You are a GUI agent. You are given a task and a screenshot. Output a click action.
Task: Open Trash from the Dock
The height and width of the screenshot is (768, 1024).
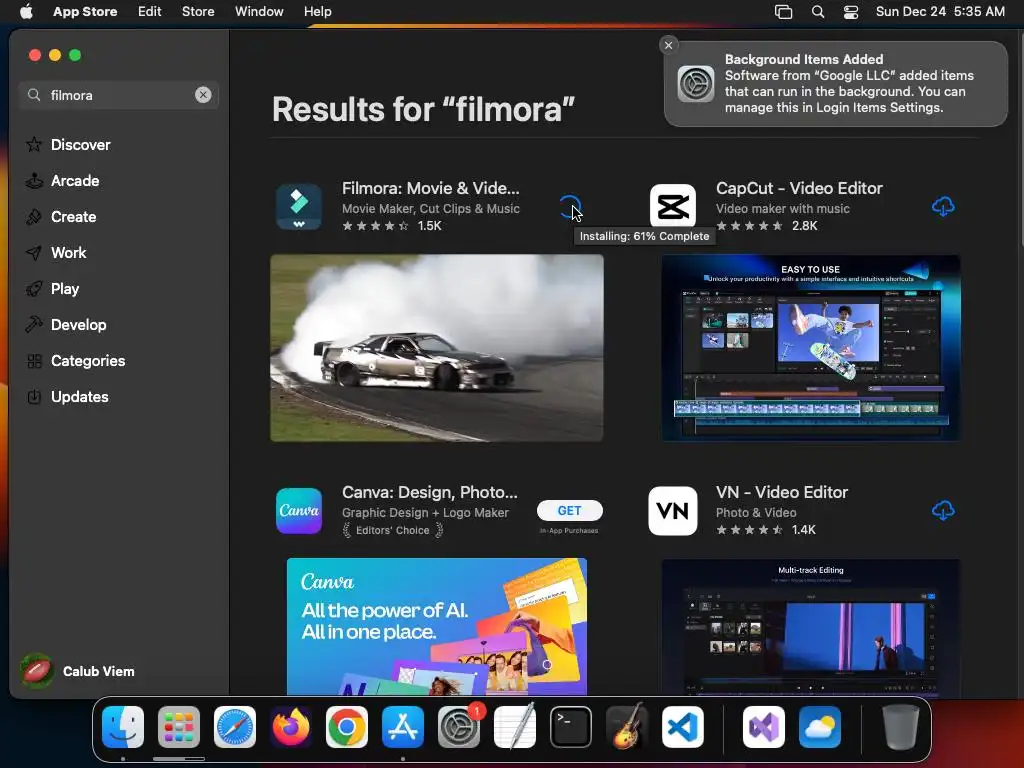point(901,726)
